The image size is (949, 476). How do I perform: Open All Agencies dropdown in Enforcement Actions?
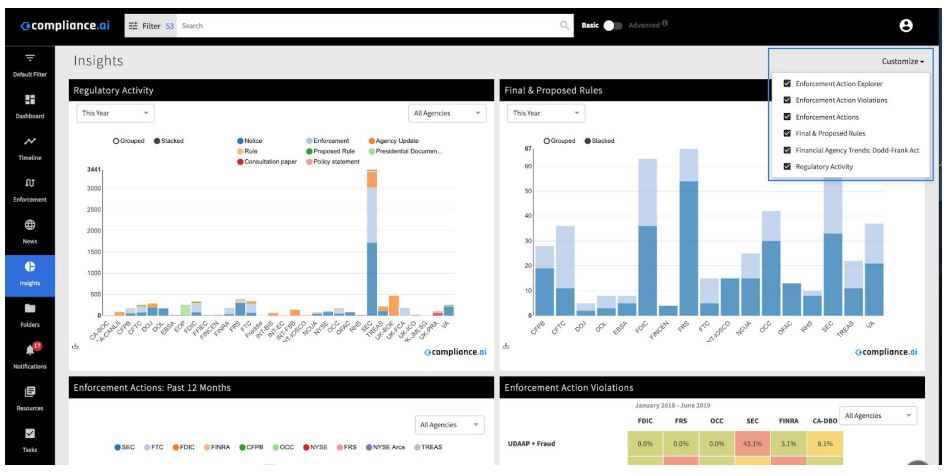(x=450, y=425)
